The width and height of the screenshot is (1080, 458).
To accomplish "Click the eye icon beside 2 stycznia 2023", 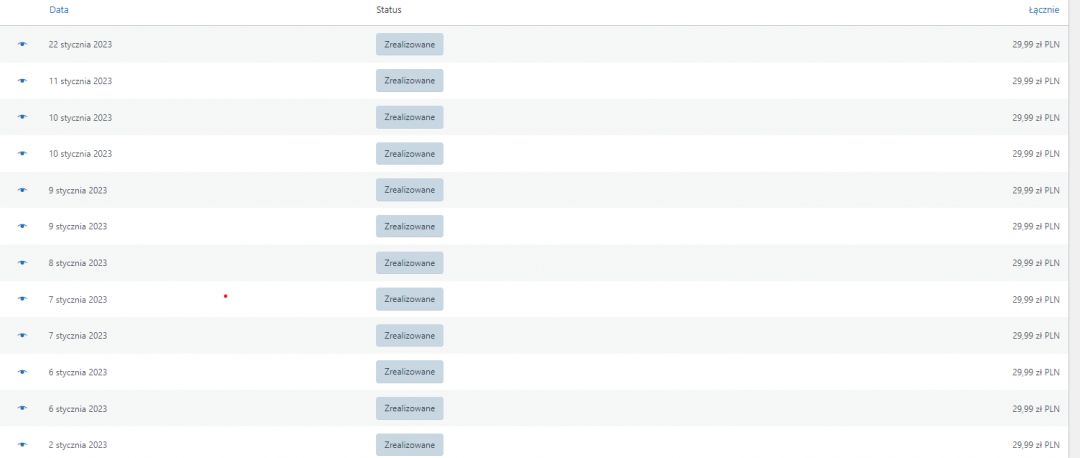I will pos(22,444).
